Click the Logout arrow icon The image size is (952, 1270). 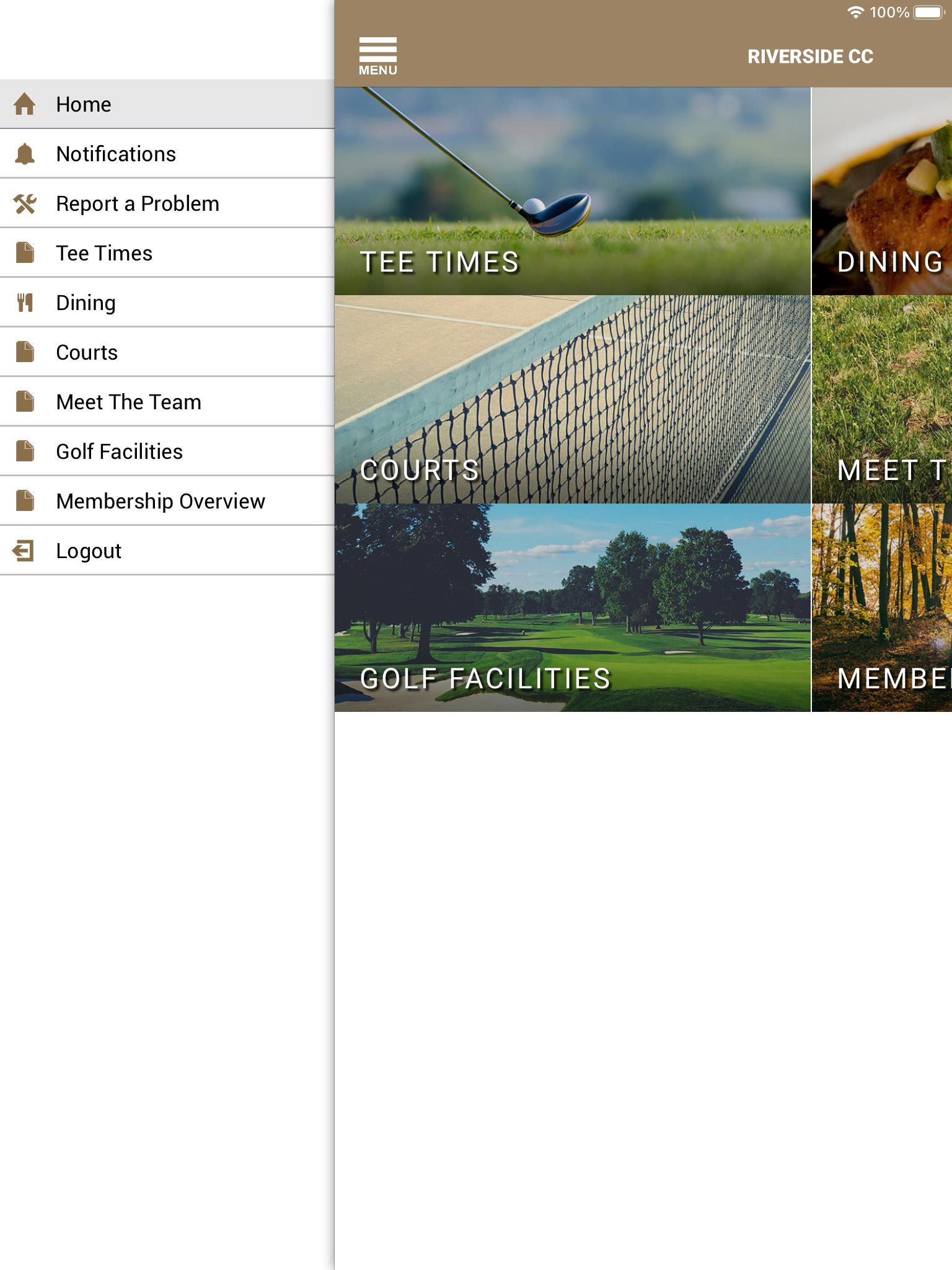coord(24,551)
